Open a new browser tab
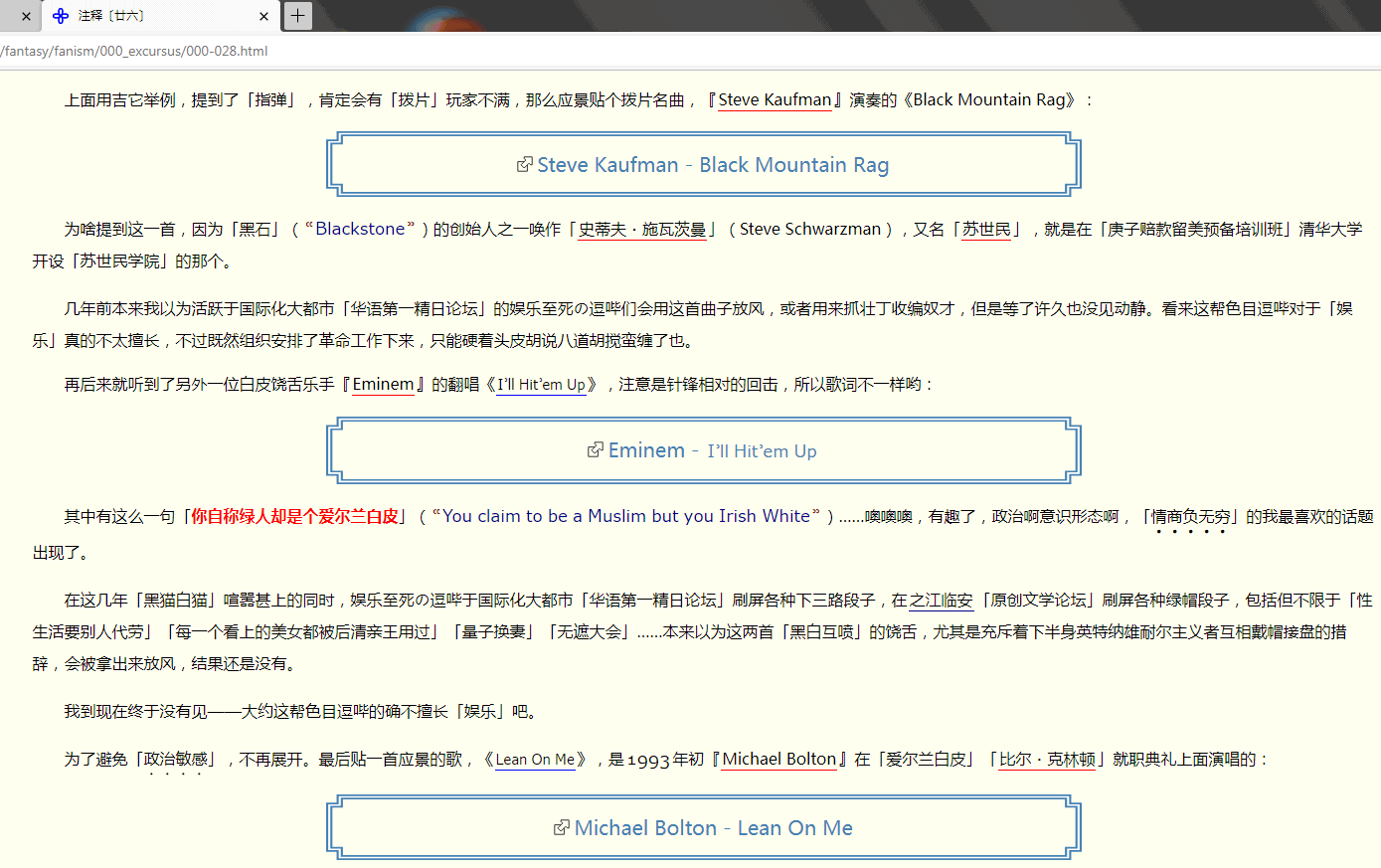 (x=298, y=16)
